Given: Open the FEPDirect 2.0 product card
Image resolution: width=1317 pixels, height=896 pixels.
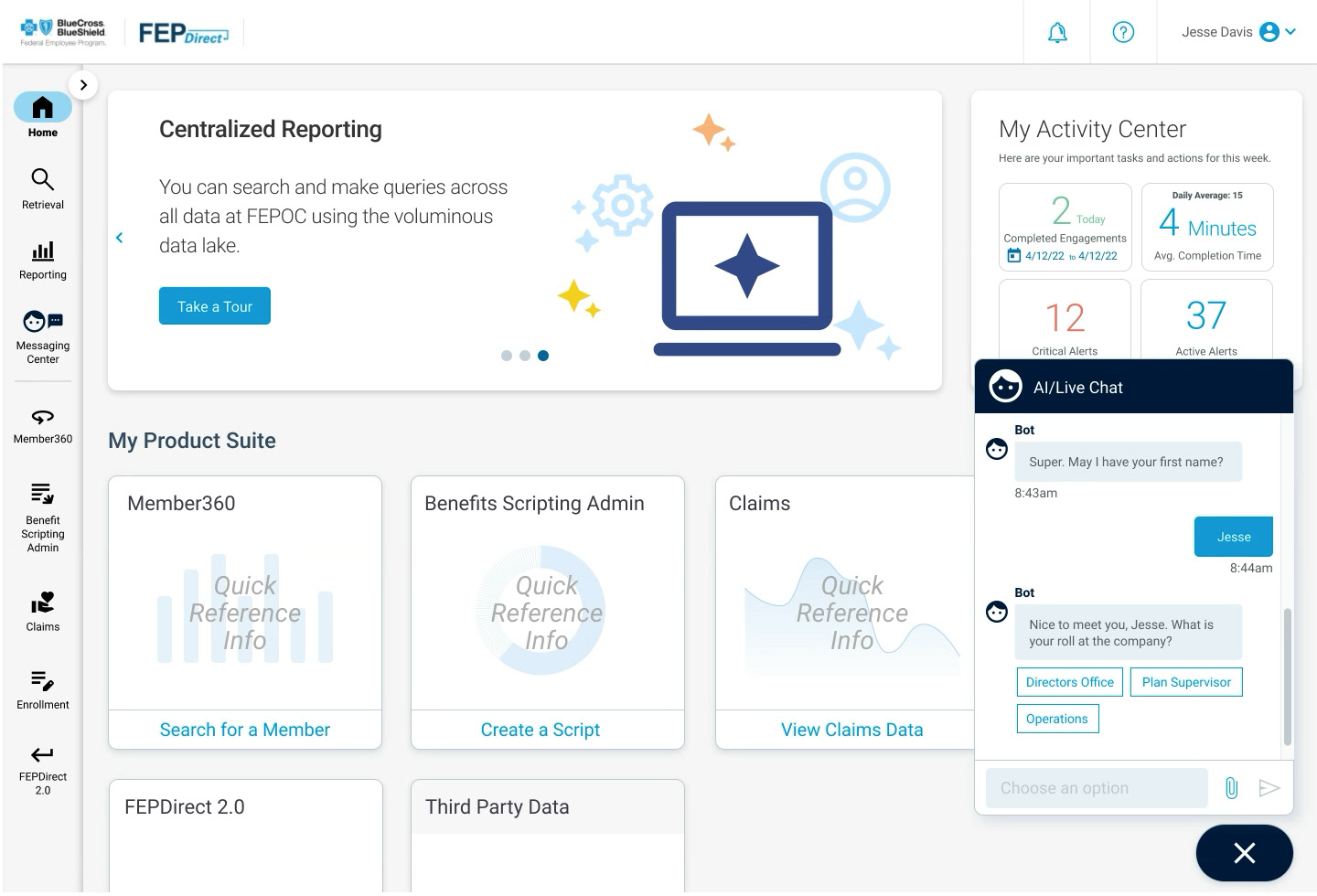Looking at the screenshot, I should (x=245, y=836).
